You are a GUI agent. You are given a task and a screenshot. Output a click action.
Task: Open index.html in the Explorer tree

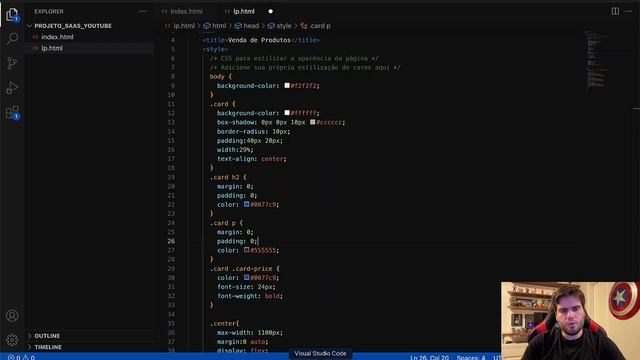(57, 37)
